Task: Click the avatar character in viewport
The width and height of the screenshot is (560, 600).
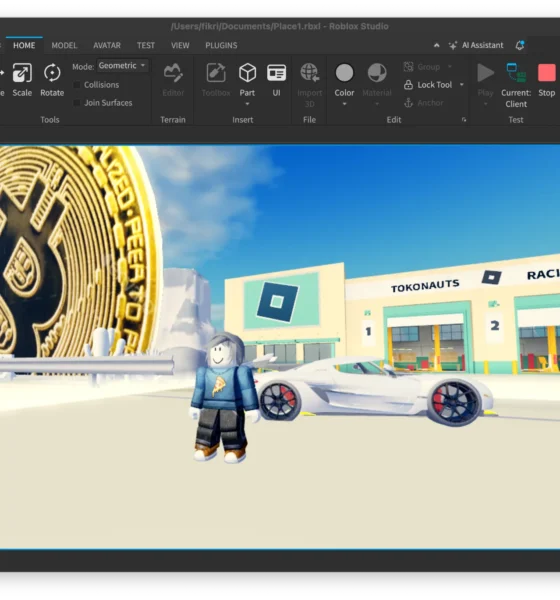Action: click(224, 398)
